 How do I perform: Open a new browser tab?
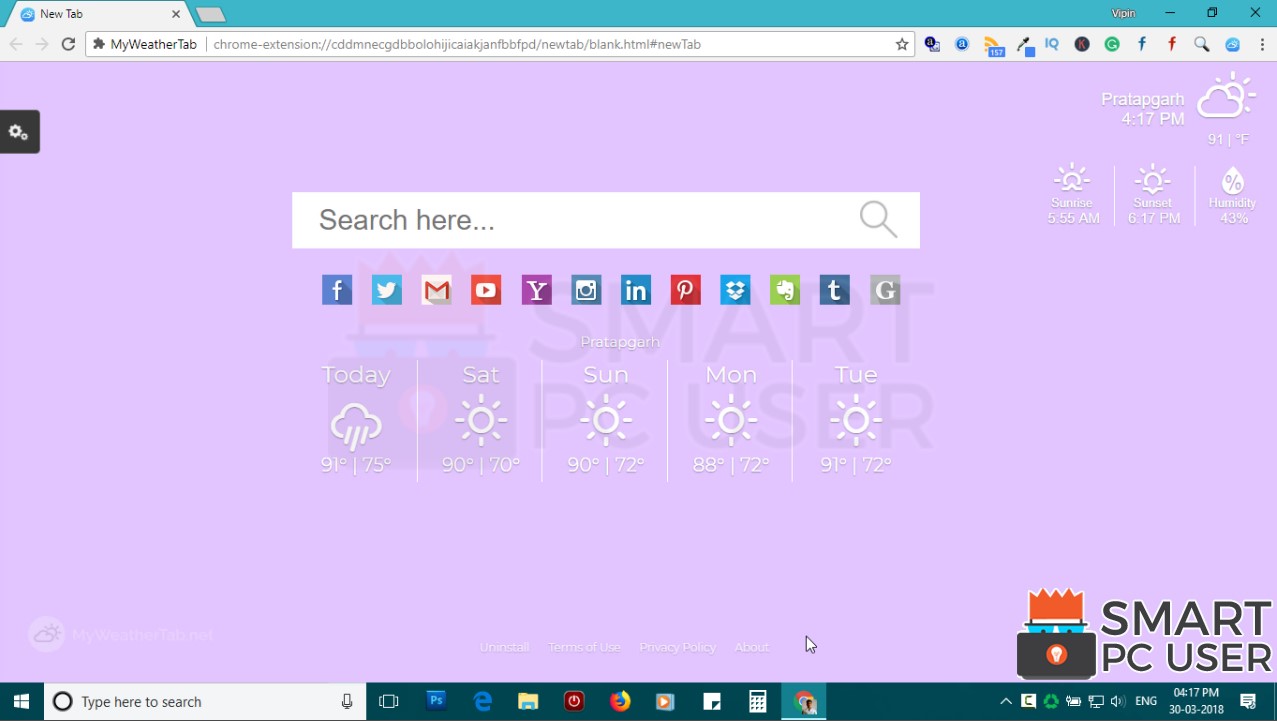pos(210,14)
